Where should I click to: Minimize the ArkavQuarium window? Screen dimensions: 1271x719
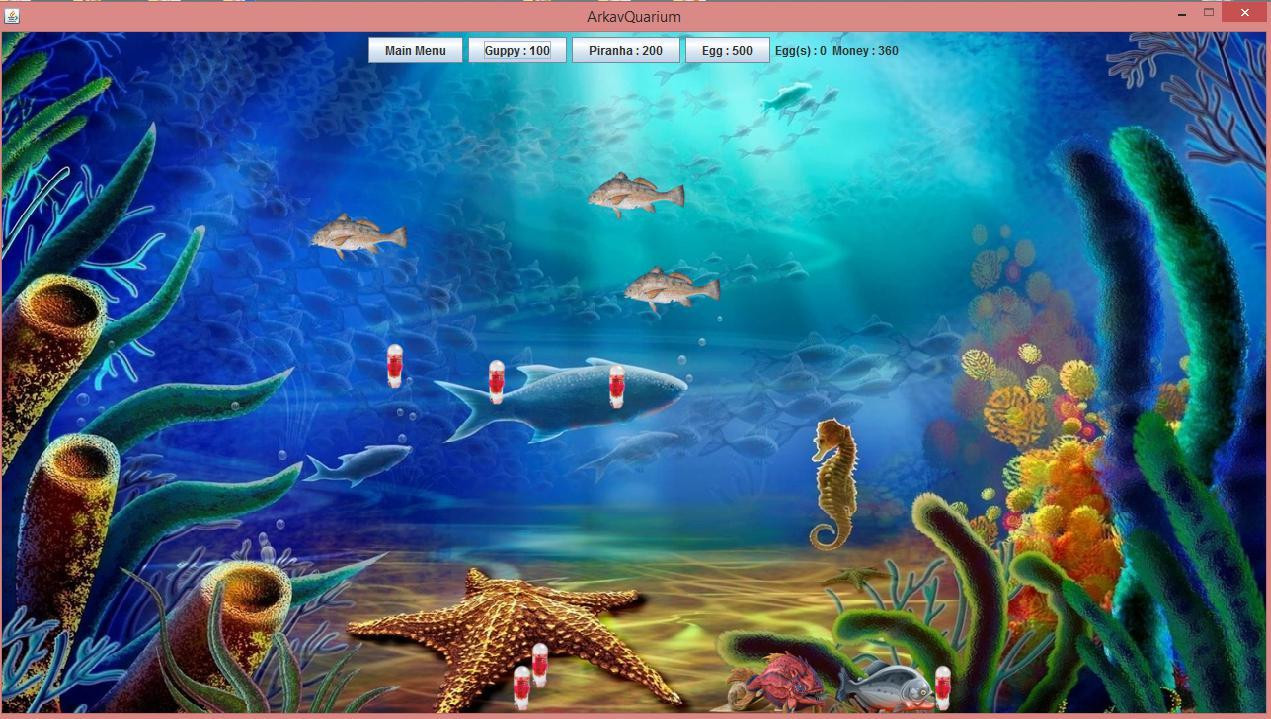point(1183,15)
